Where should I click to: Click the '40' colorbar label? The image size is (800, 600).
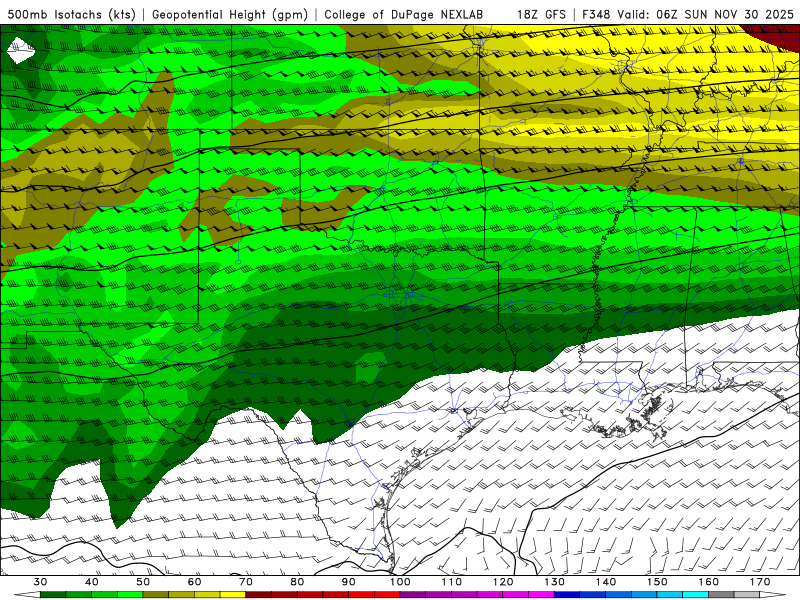(92, 582)
